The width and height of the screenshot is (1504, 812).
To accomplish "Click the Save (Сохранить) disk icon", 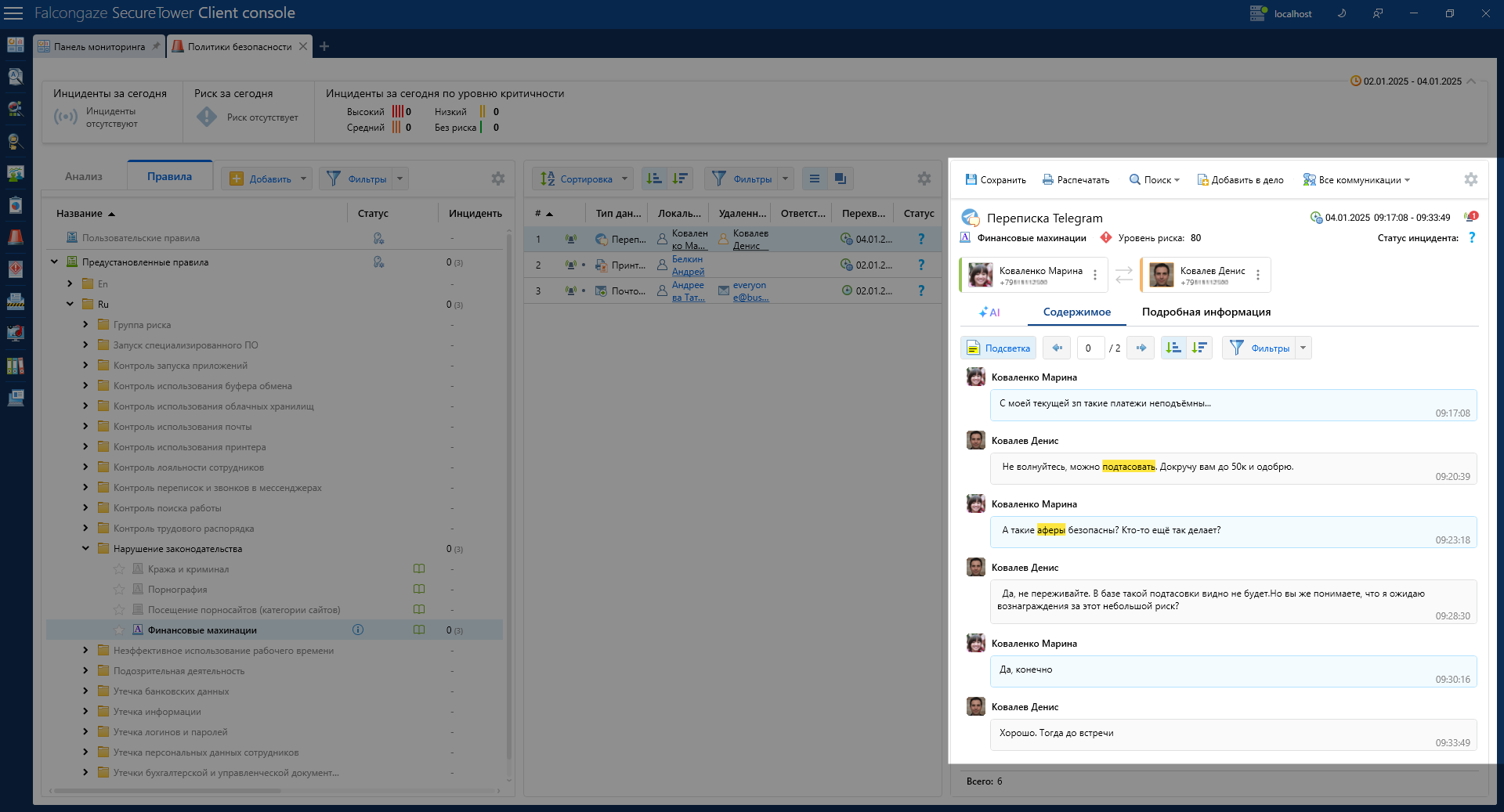I will [x=971, y=180].
